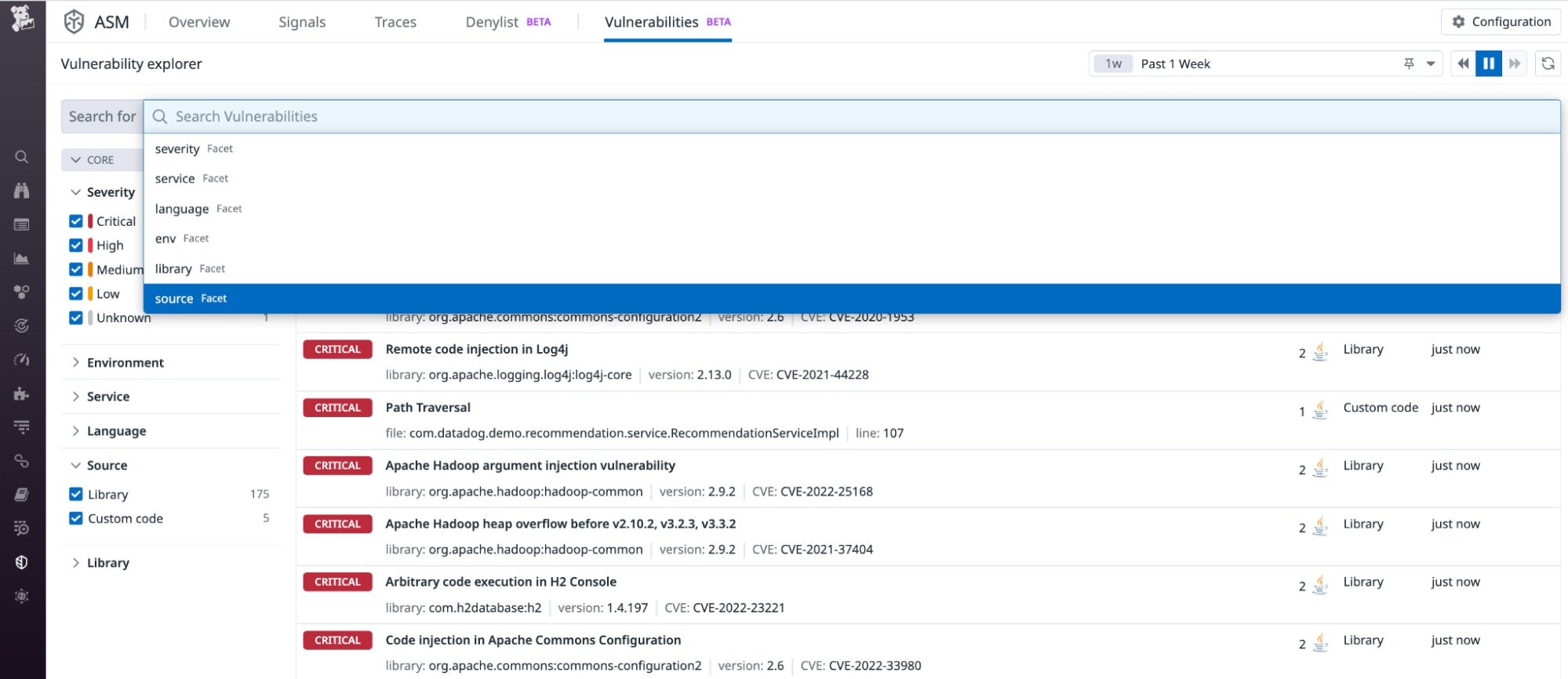Open Arbitrary code execution in H2 Console
Screen dimensions: 1568x679
click(x=500, y=582)
